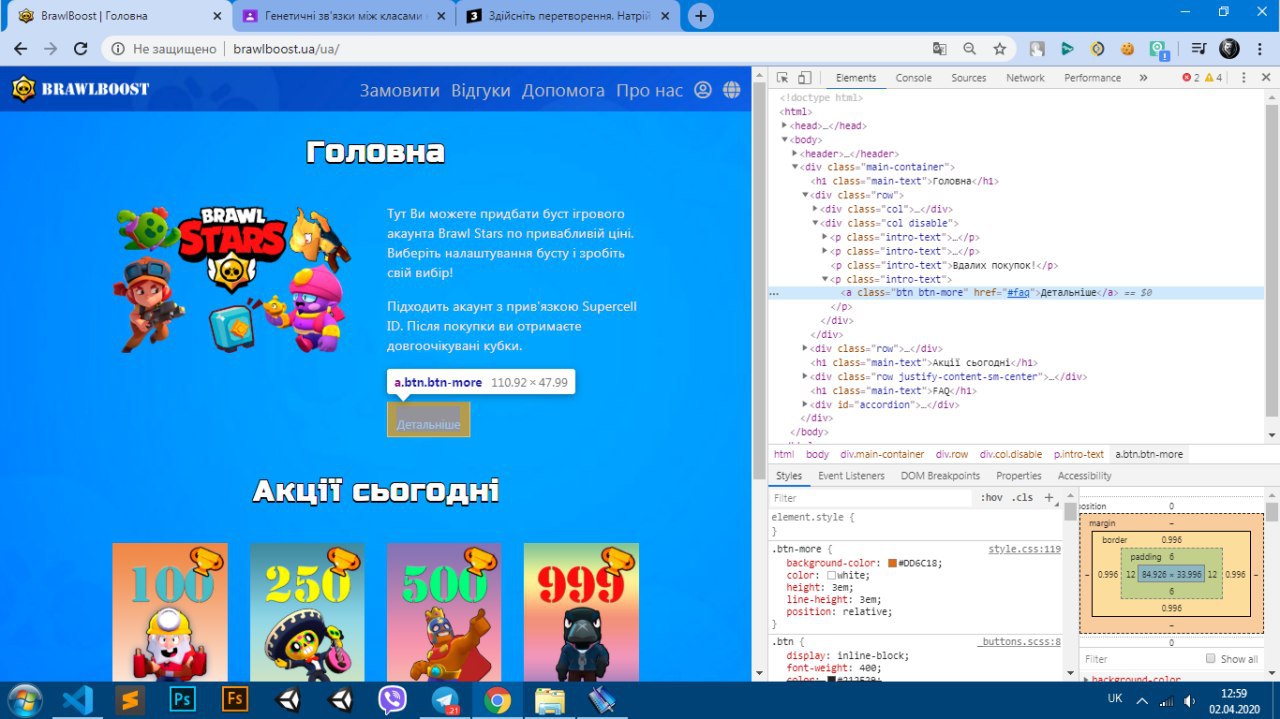Screen dimensions: 1280x719
Task: Switch to the Console tab
Action: click(913, 78)
